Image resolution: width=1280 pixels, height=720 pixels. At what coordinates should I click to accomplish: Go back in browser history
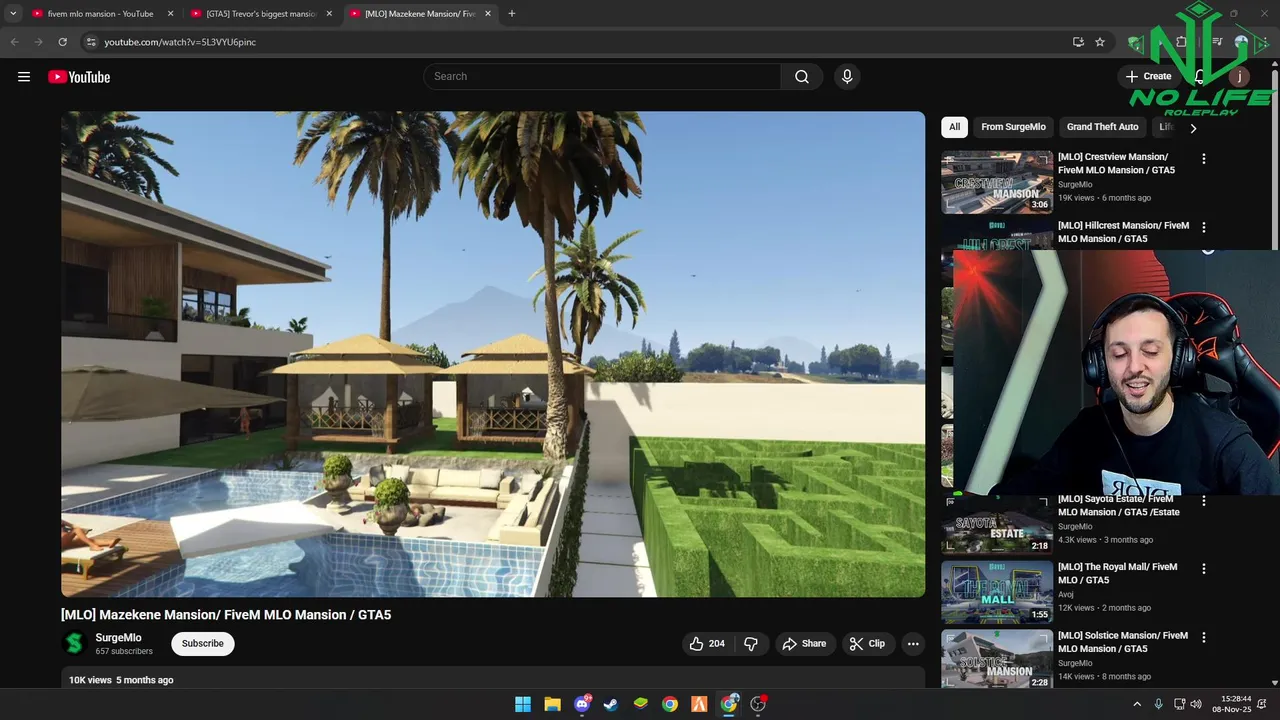click(x=14, y=42)
